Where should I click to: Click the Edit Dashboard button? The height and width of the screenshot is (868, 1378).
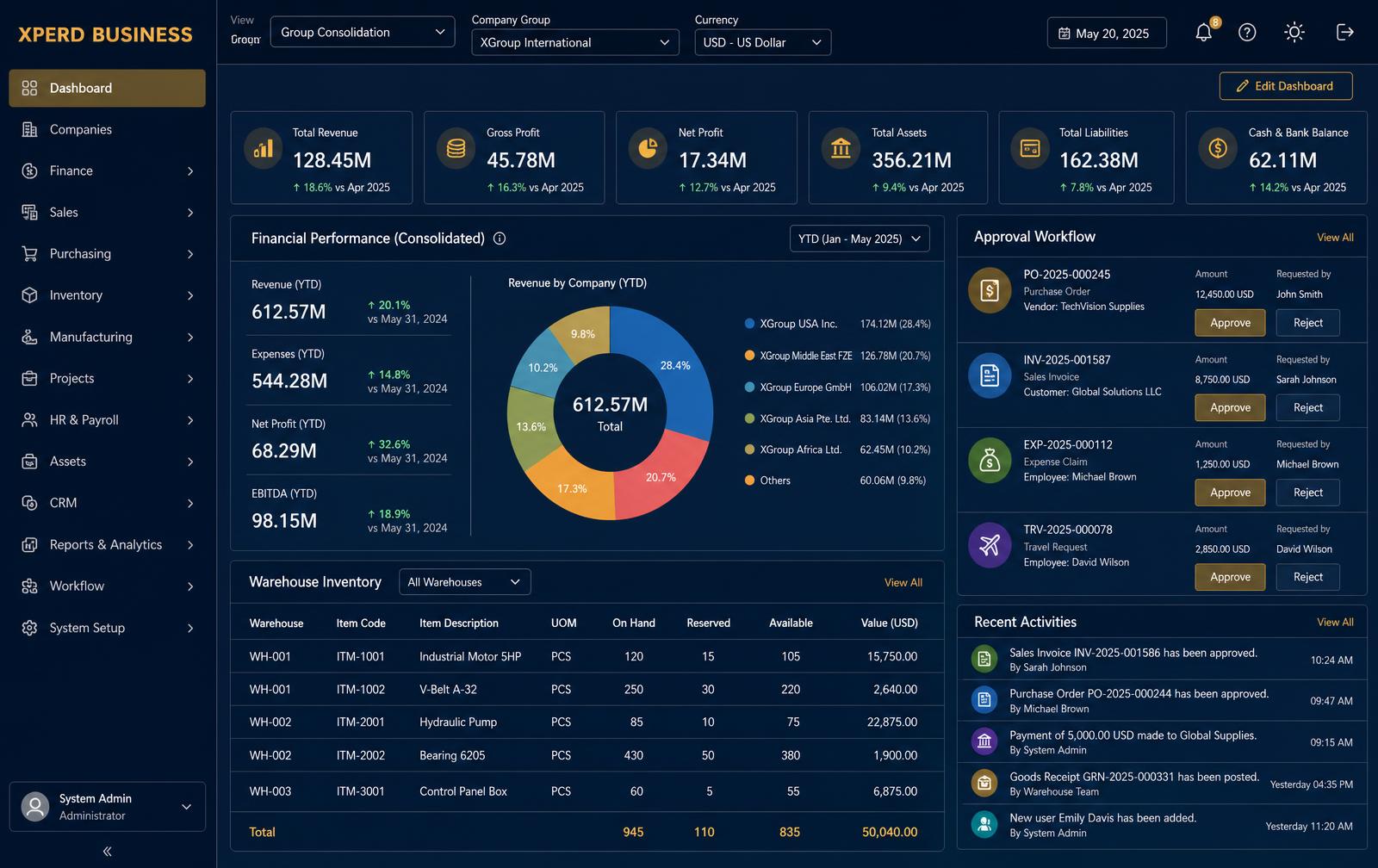pos(1286,86)
